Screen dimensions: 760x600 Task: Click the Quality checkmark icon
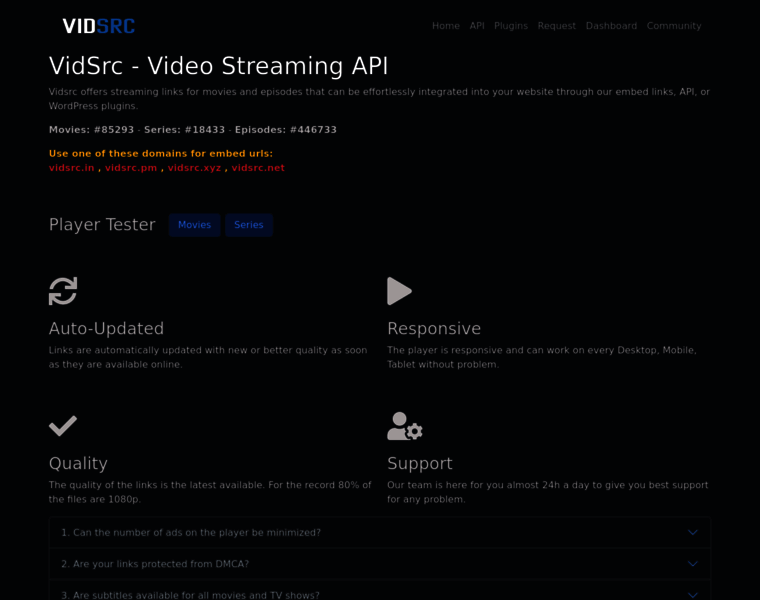63,426
